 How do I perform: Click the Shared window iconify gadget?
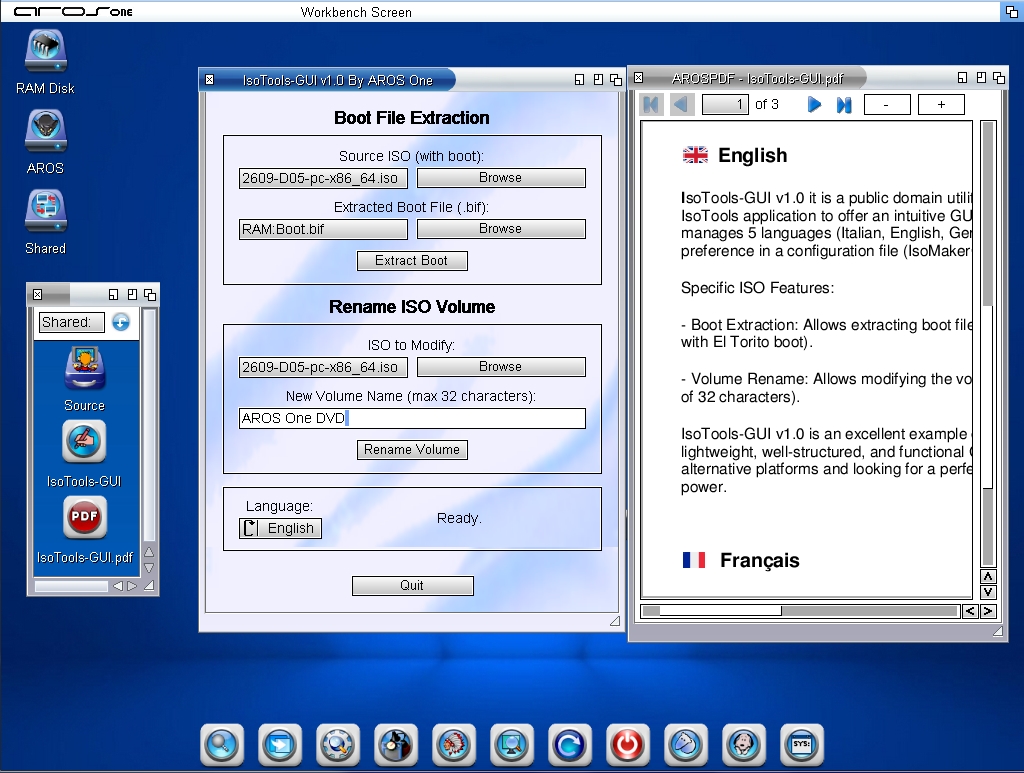pyautogui.click(x=114, y=294)
